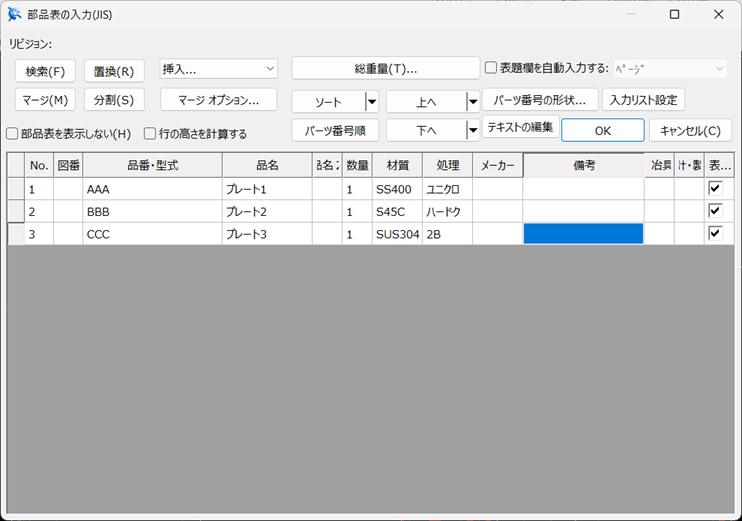
Task: Select the 2B treatment cell
Action: (448, 234)
